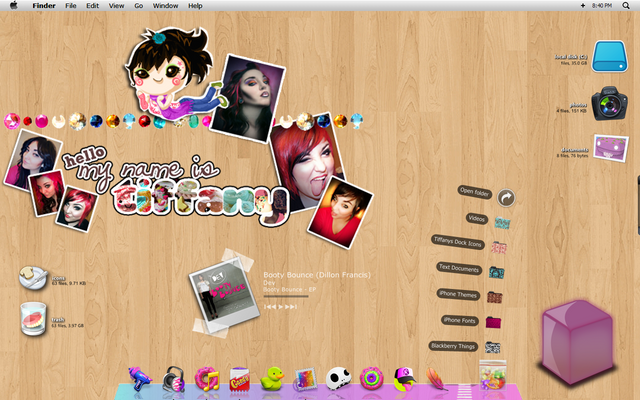Image resolution: width=640 pixels, height=400 pixels.
Task: Click the cap with tongue dock icon
Action: [x=404, y=379]
